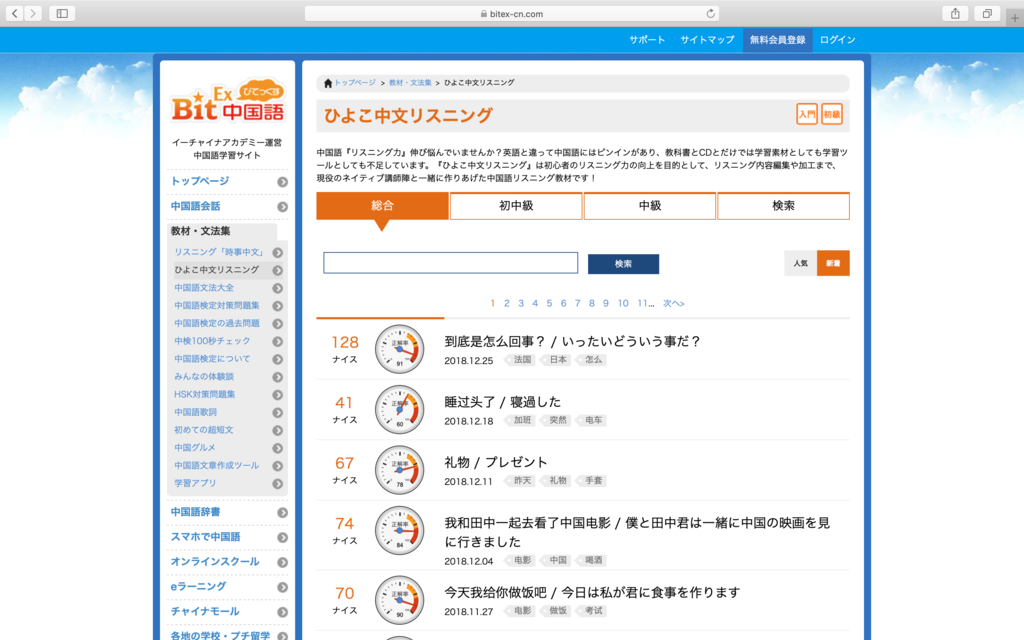Open サポート in top menu
The width and height of the screenshot is (1024, 640).
tap(647, 40)
